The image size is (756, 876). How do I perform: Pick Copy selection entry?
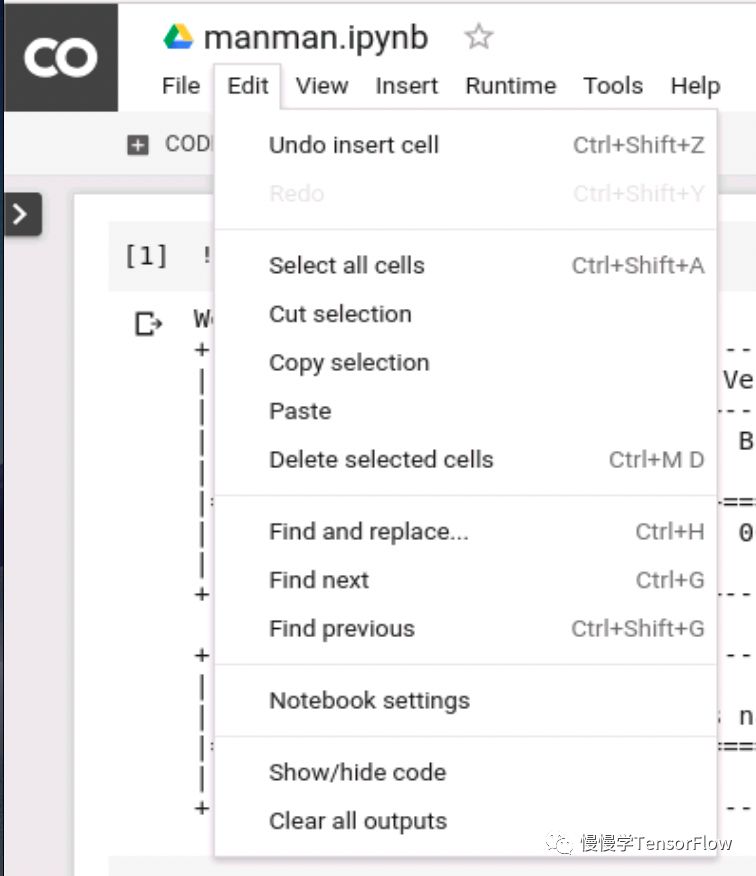pos(349,363)
